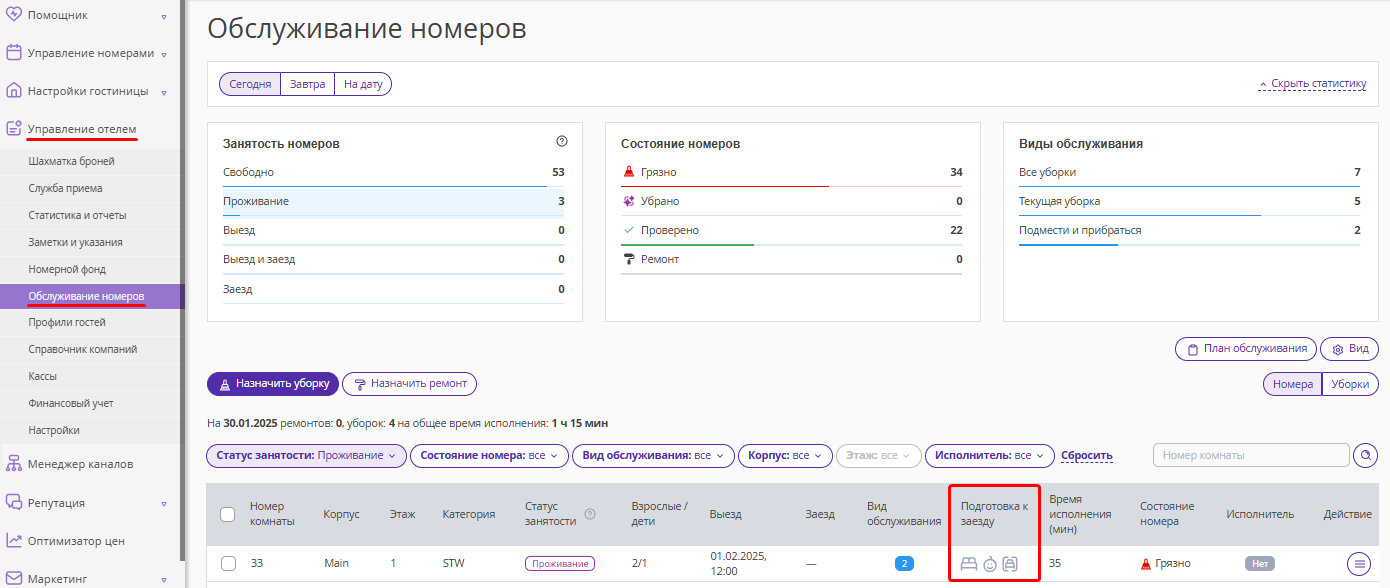This screenshot has height=588, width=1390.
Task: Tick the select-all checkbox in table header
Action: [227, 514]
